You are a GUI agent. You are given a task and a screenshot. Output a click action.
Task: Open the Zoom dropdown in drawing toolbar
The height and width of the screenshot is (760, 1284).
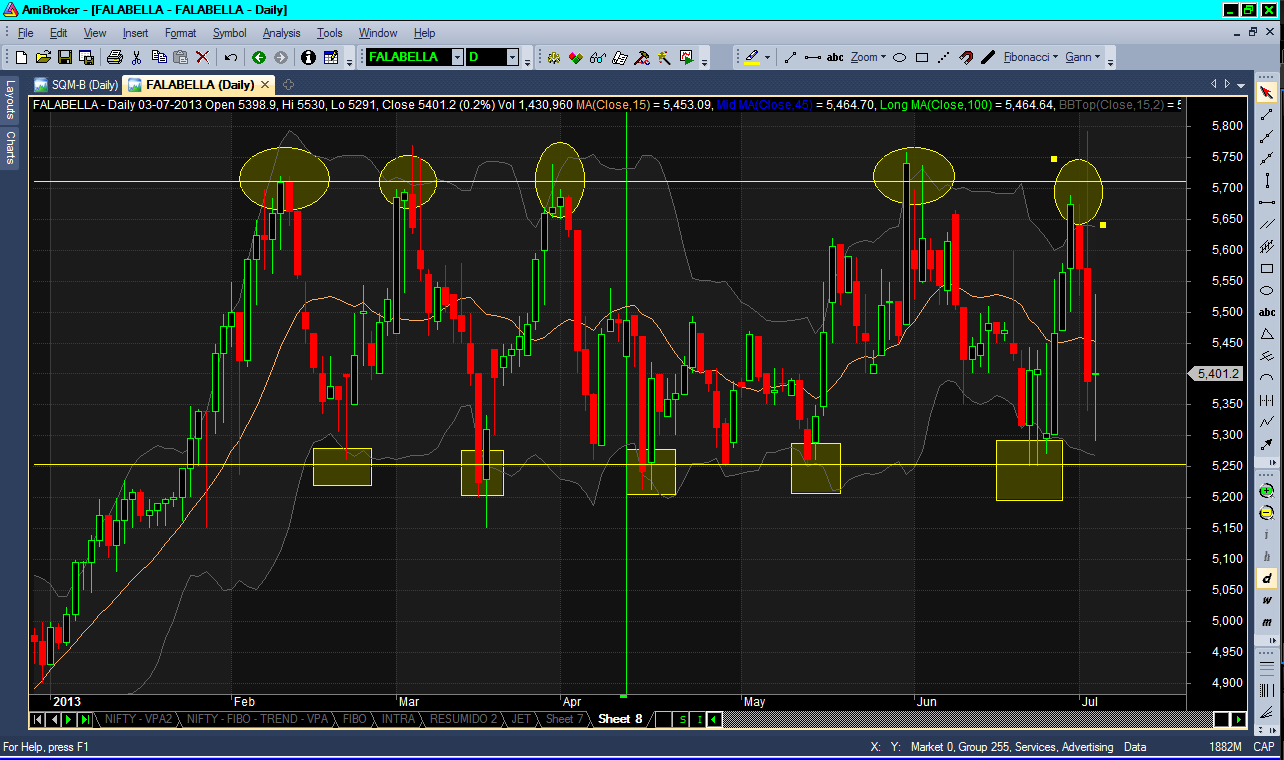pos(868,57)
